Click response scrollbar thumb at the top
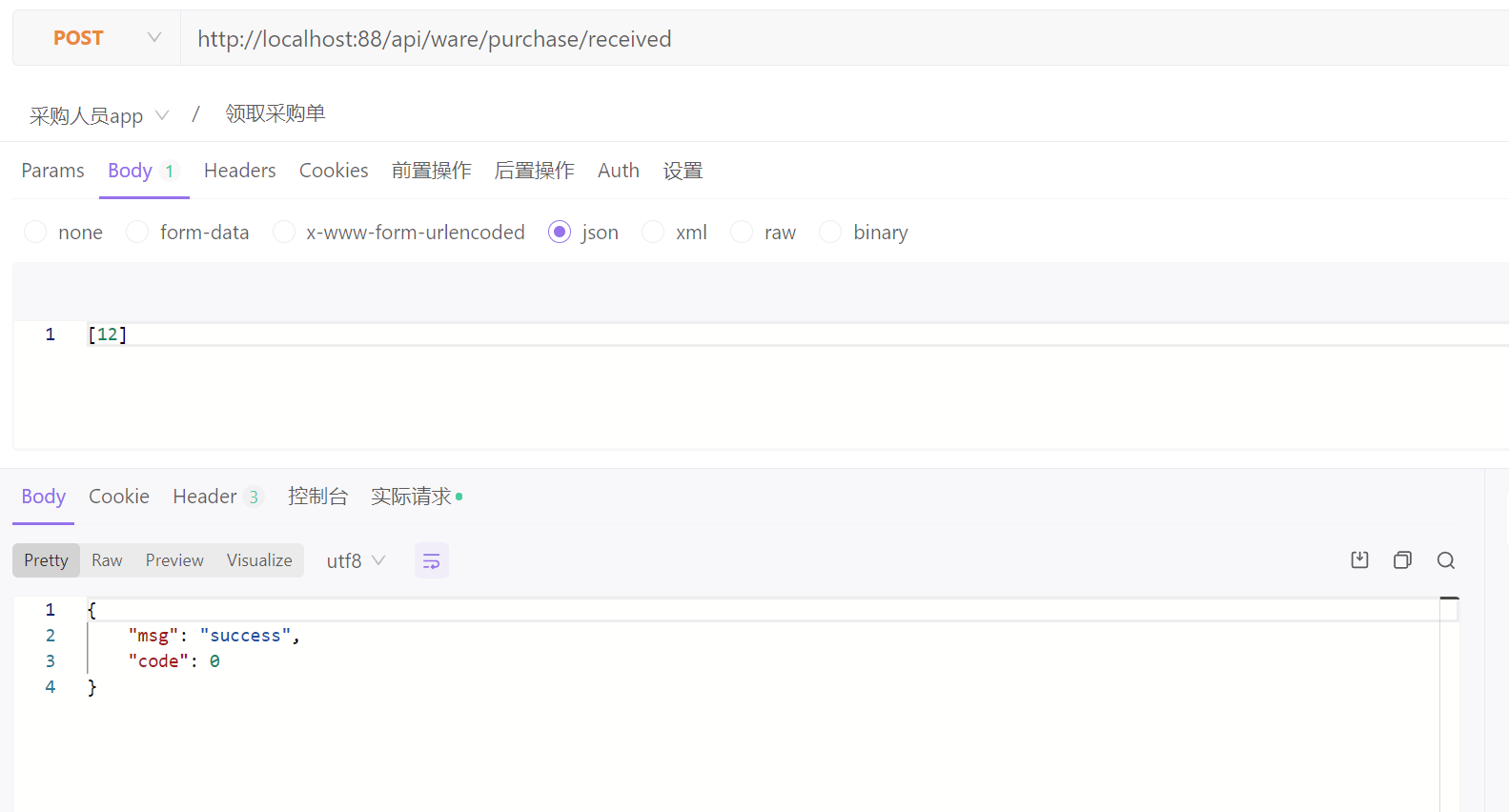 click(x=1449, y=599)
